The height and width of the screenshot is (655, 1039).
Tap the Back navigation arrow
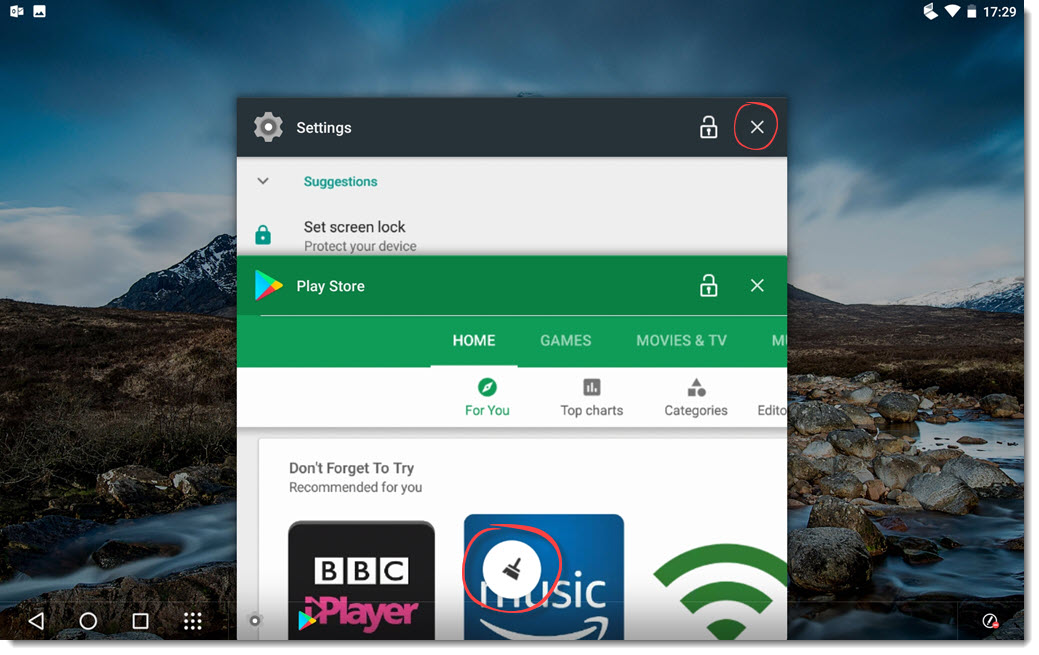point(36,621)
